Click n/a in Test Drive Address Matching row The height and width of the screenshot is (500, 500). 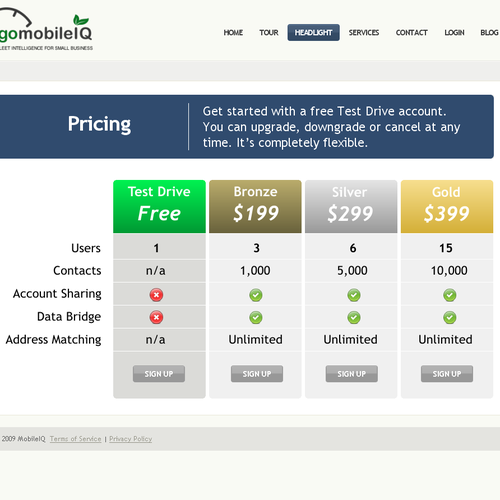click(x=155, y=340)
